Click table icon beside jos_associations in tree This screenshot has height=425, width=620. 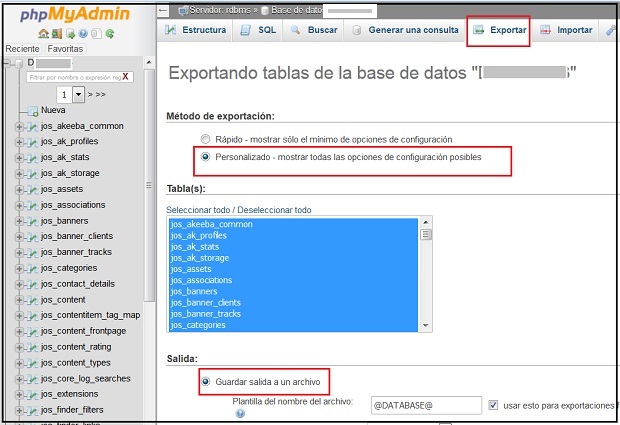(x=32, y=206)
